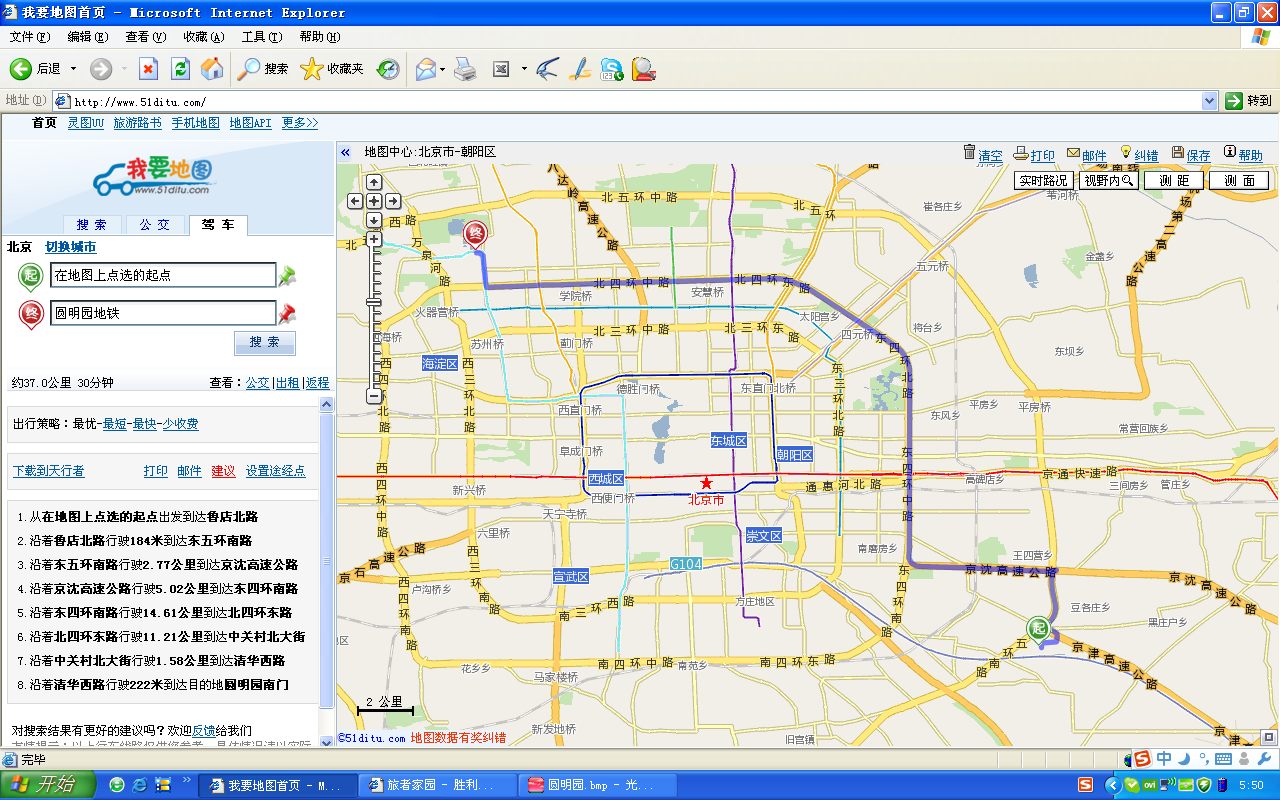Open 文件(F) menu

point(30,37)
